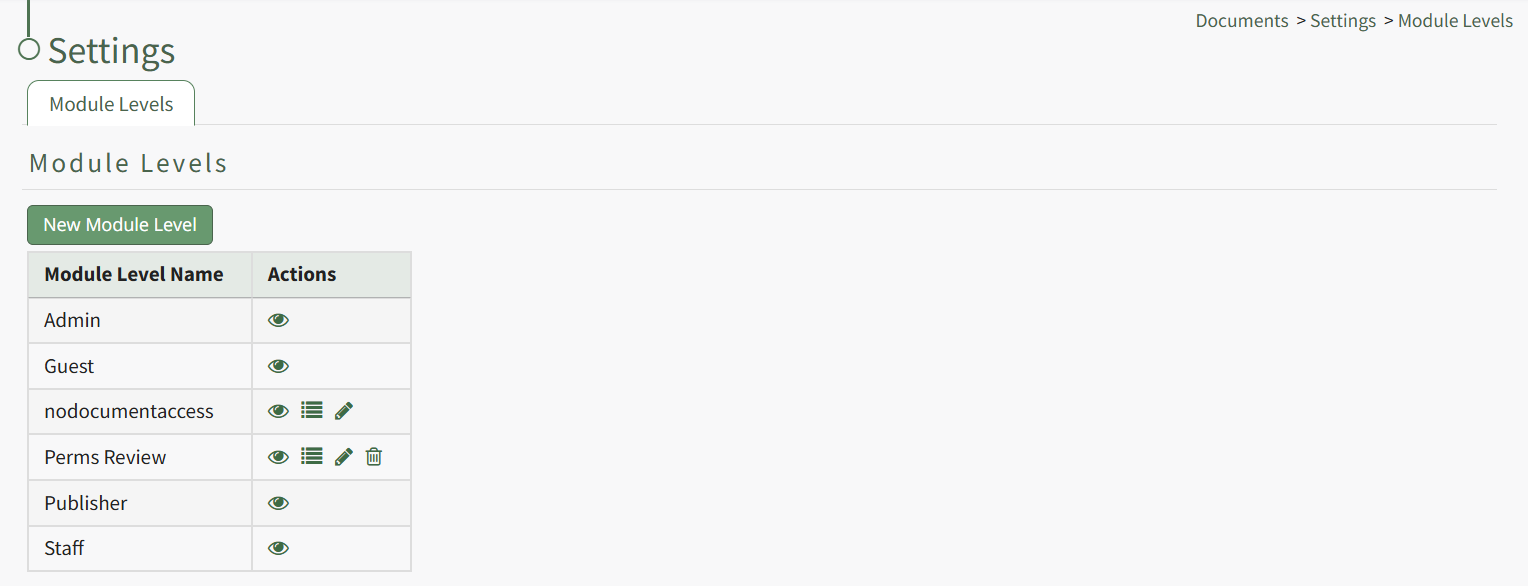This screenshot has height=586, width=1528.
Task: Edit the Perms Review module level
Action: point(344,457)
